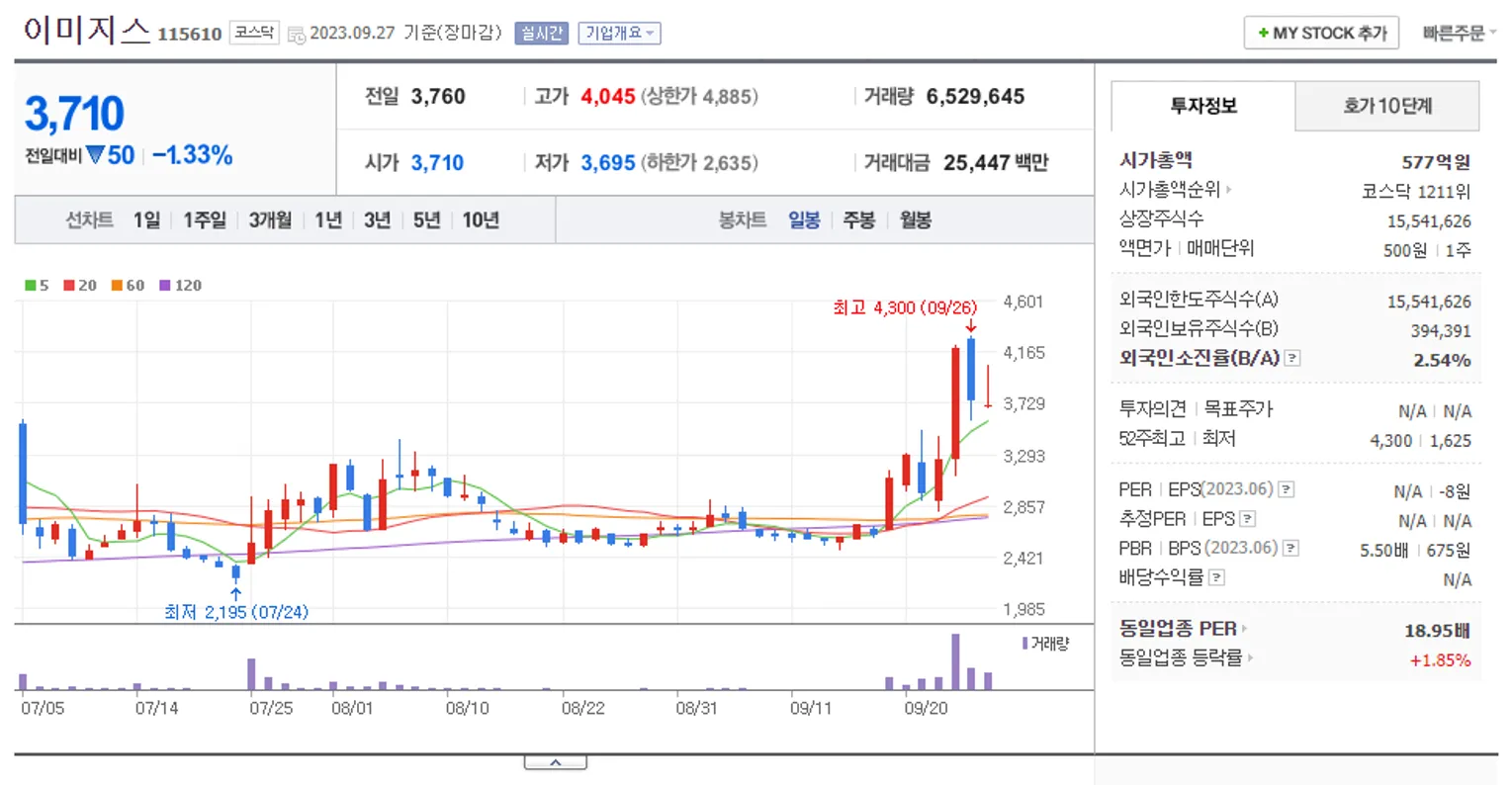Select the 3년 line chart period
Screen dimensions: 1512x785
tap(377, 219)
